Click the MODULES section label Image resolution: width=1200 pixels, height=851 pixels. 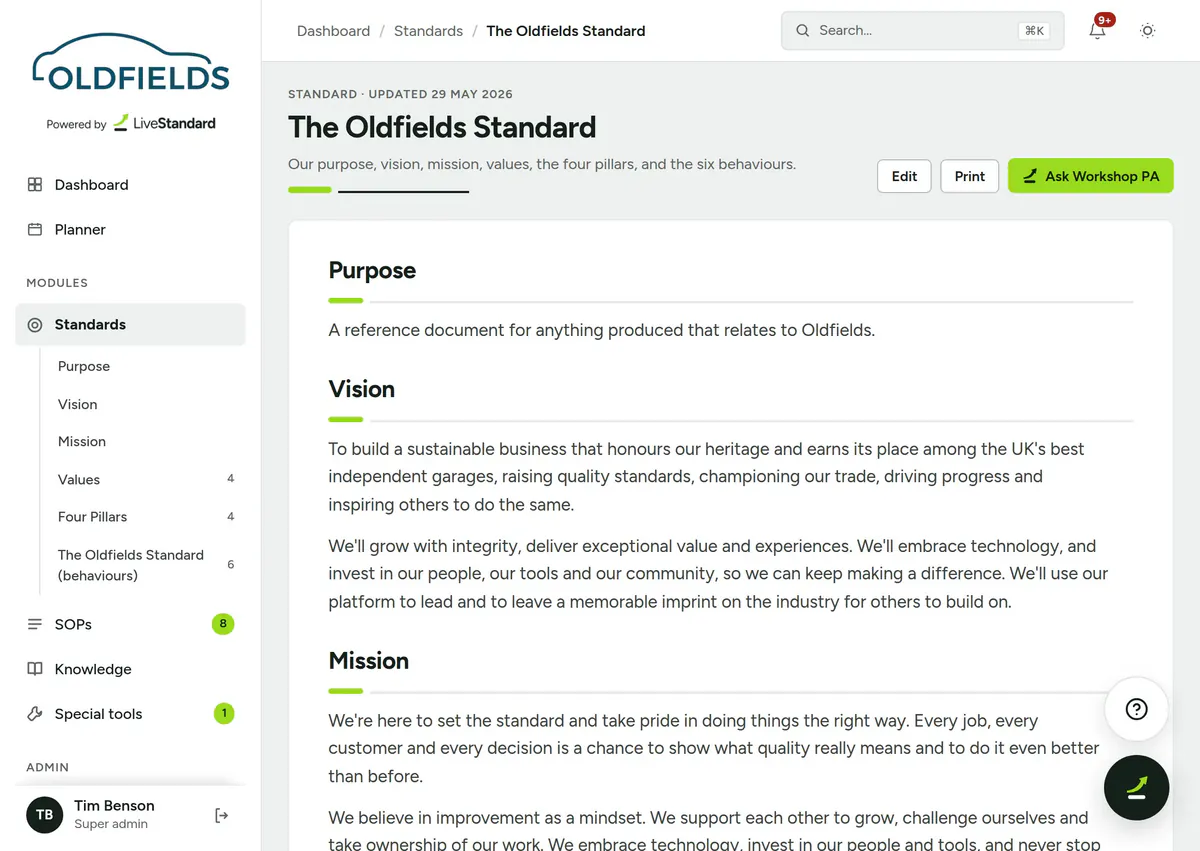click(57, 283)
